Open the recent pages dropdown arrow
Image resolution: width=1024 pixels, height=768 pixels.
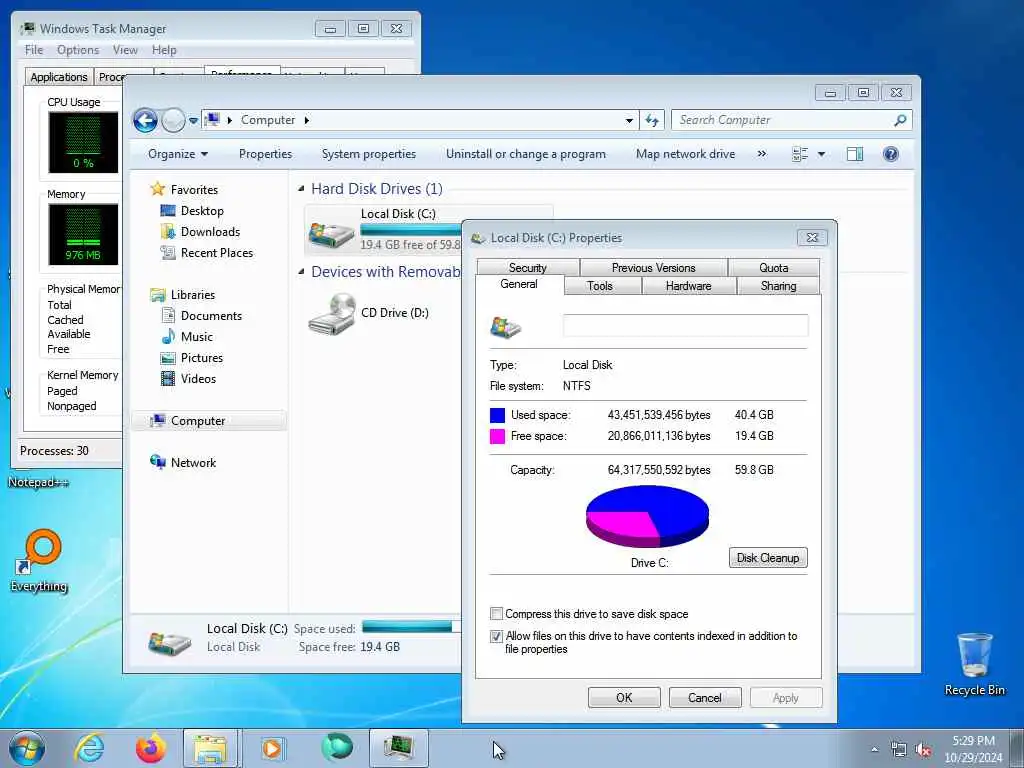[193, 121]
